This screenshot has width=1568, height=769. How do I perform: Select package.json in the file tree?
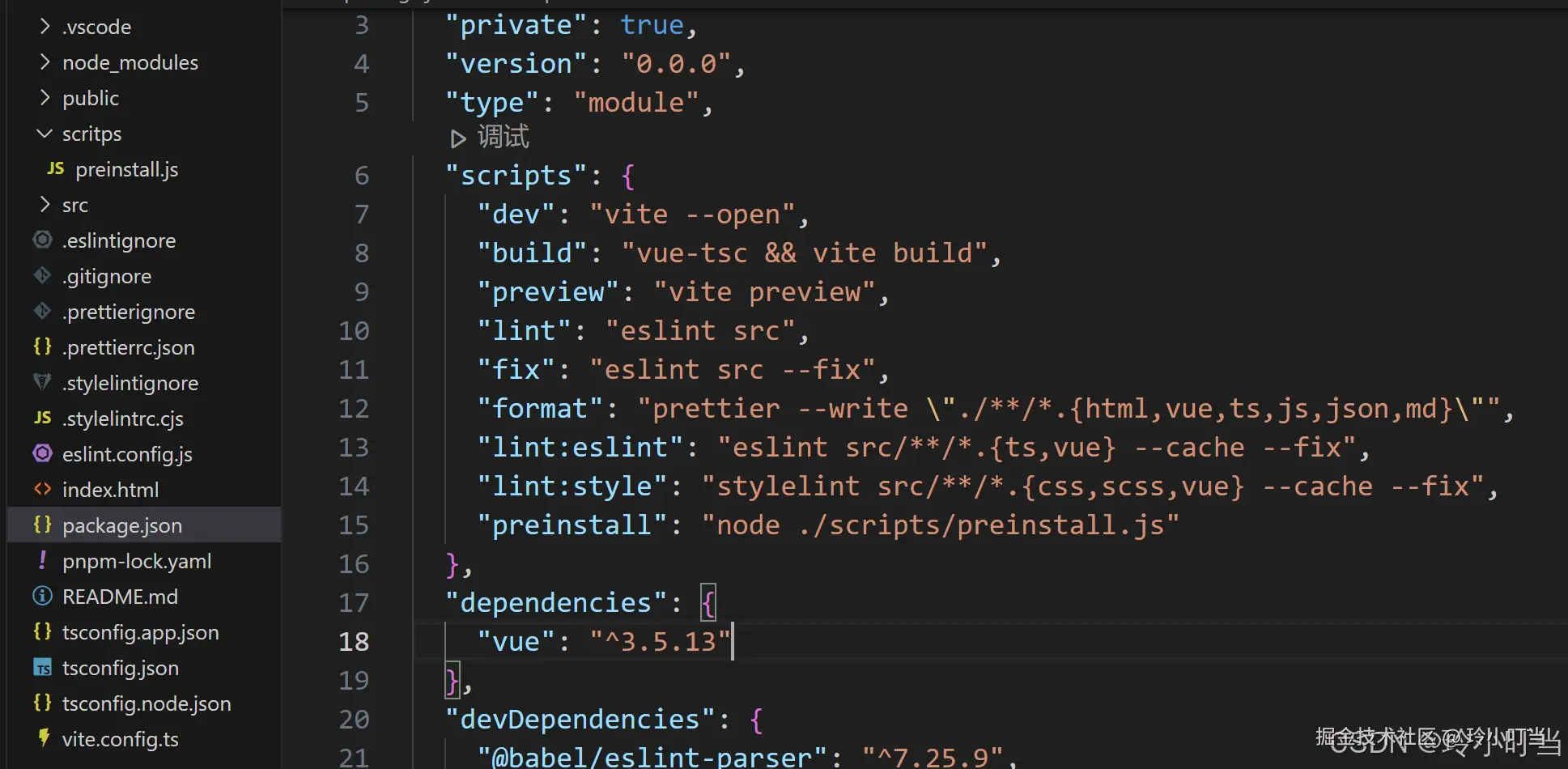(x=121, y=525)
